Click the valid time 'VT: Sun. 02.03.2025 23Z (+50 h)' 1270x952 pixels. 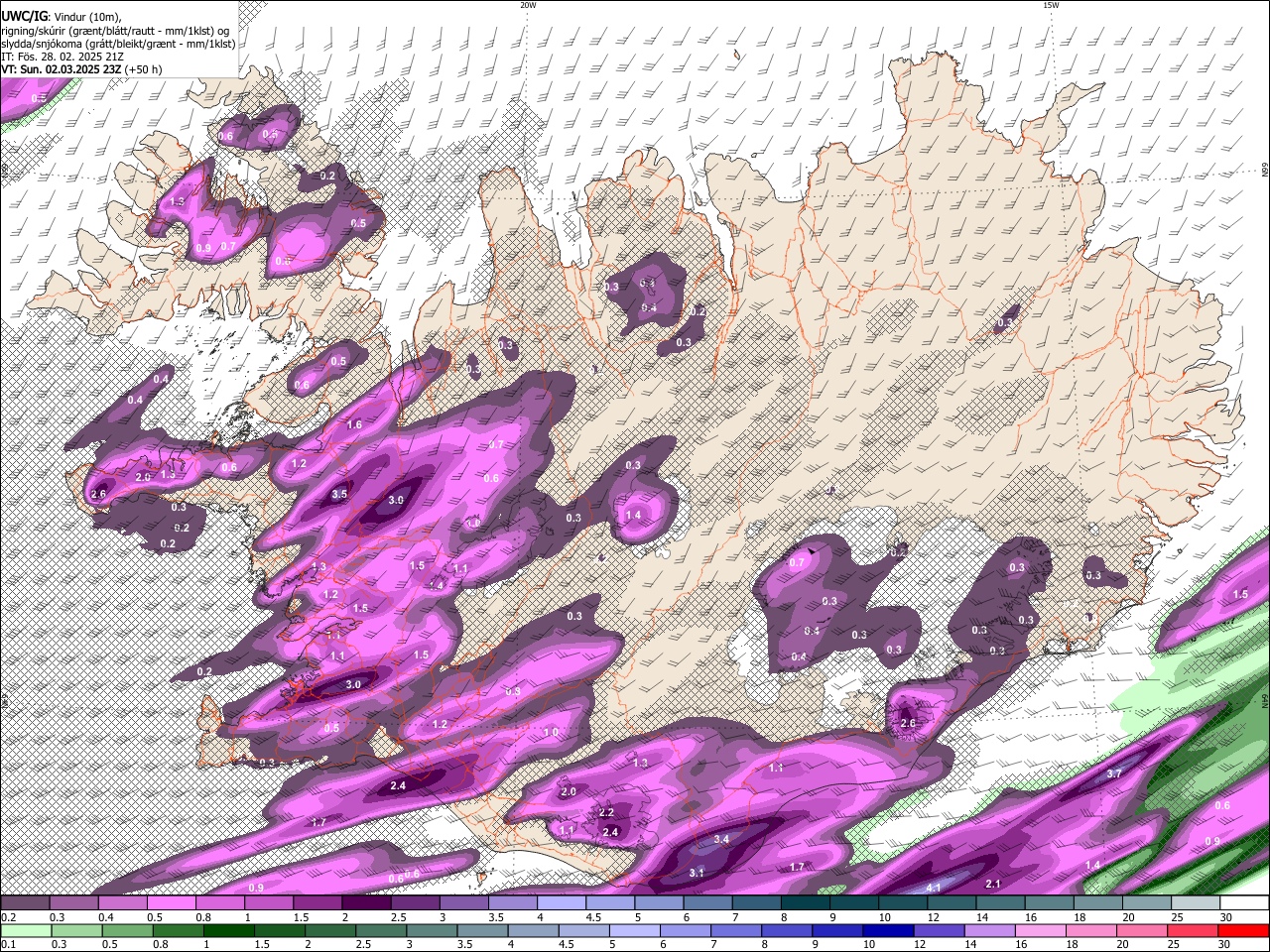[81, 69]
